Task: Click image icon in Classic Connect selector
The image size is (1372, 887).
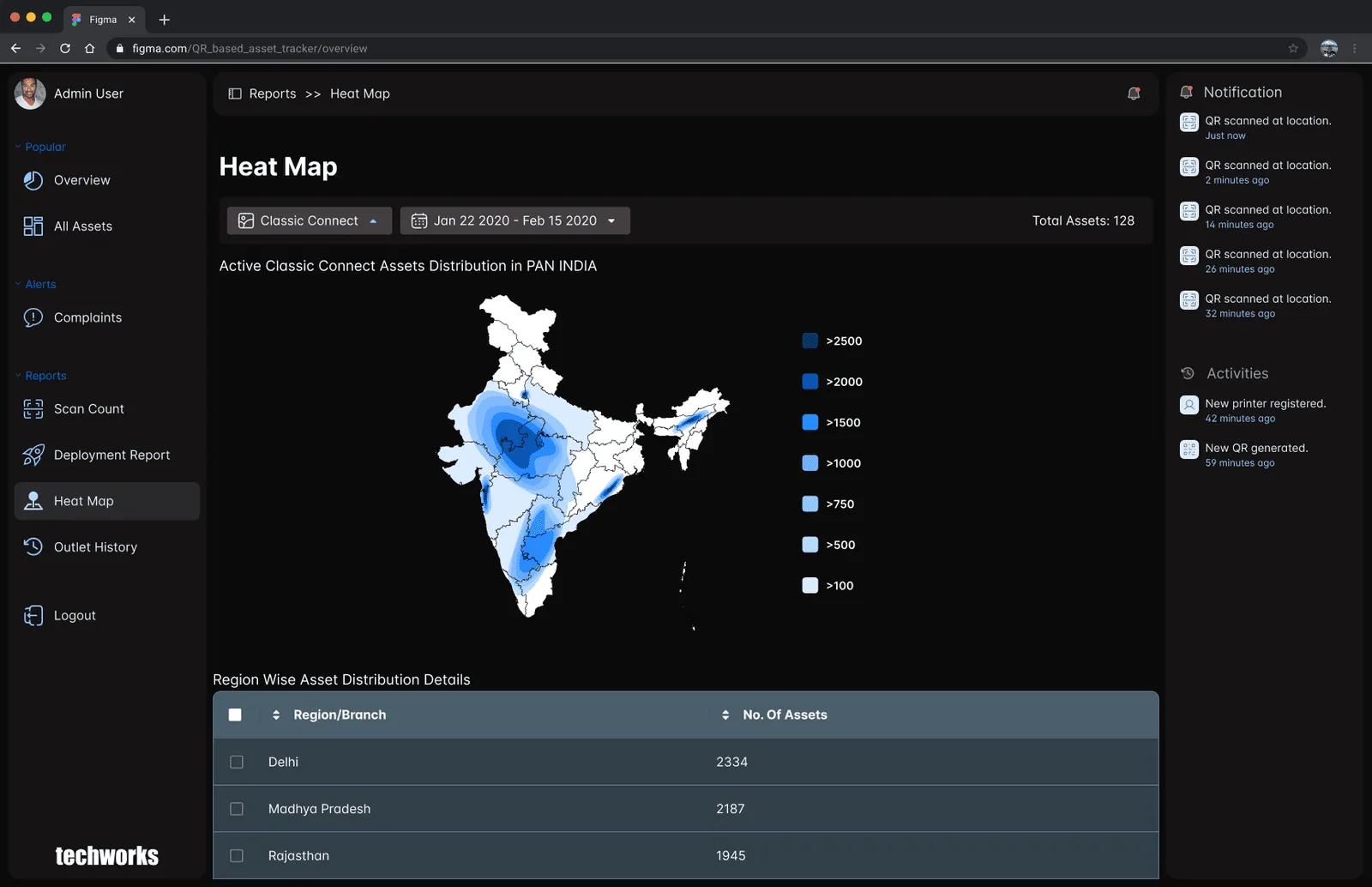Action: coord(245,221)
